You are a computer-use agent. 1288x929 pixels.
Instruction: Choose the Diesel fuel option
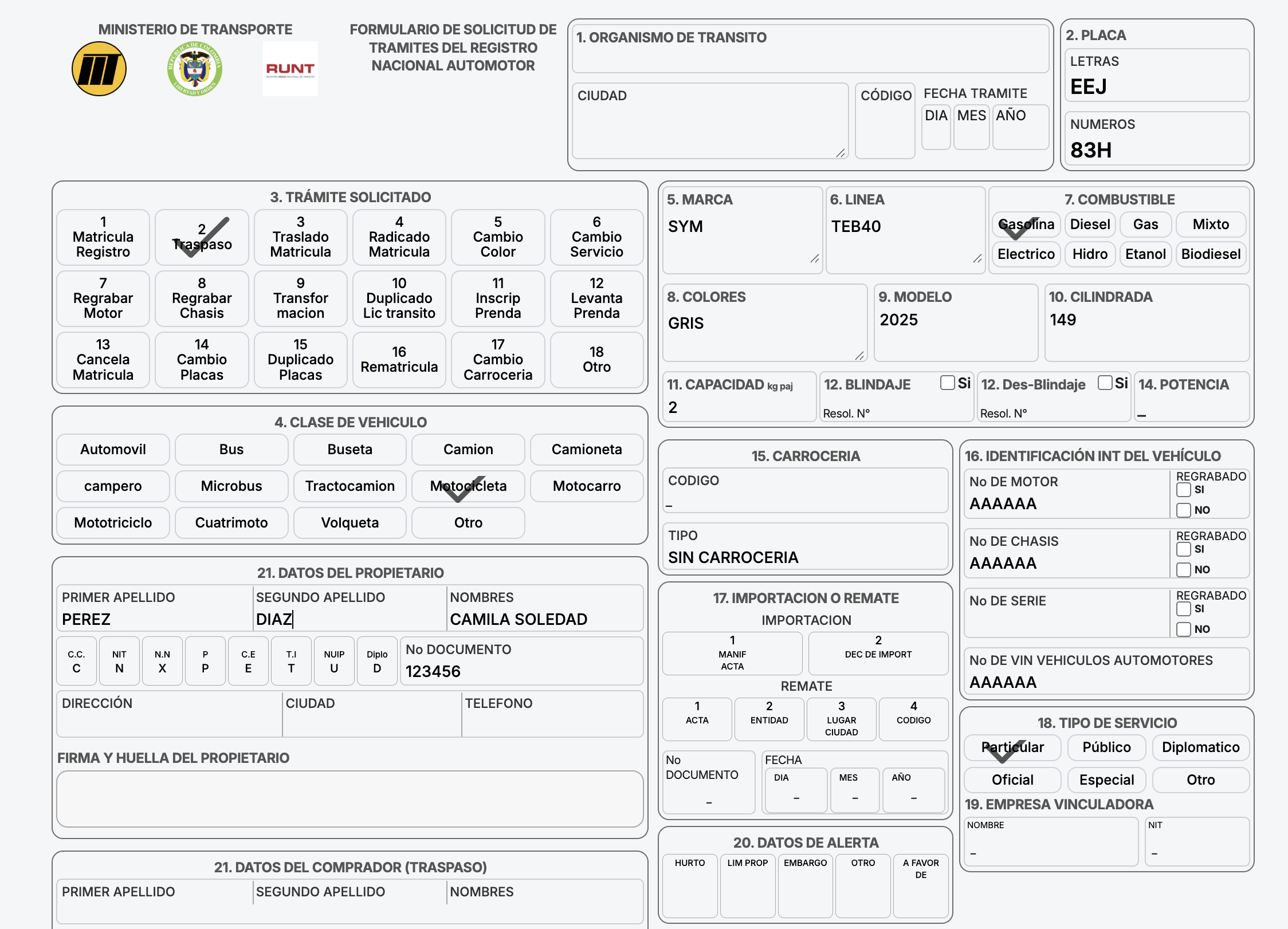tap(1090, 225)
